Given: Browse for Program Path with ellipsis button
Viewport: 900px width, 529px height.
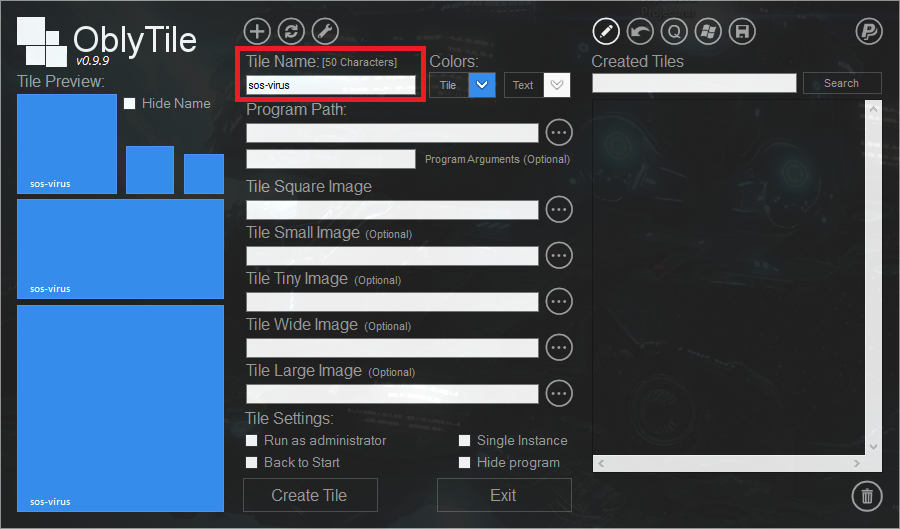Looking at the screenshot, I should coord(559,132).
